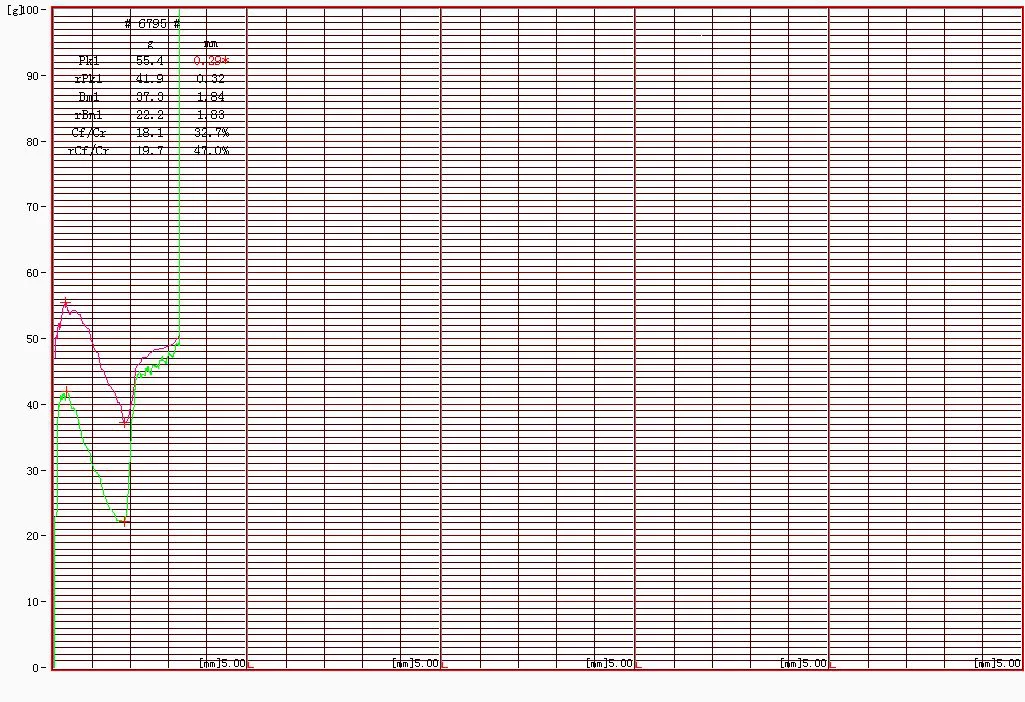Click the Y-axis label '90'
Image resolution: width=1025 pixels, height=702 pixels.
(33, 76)
